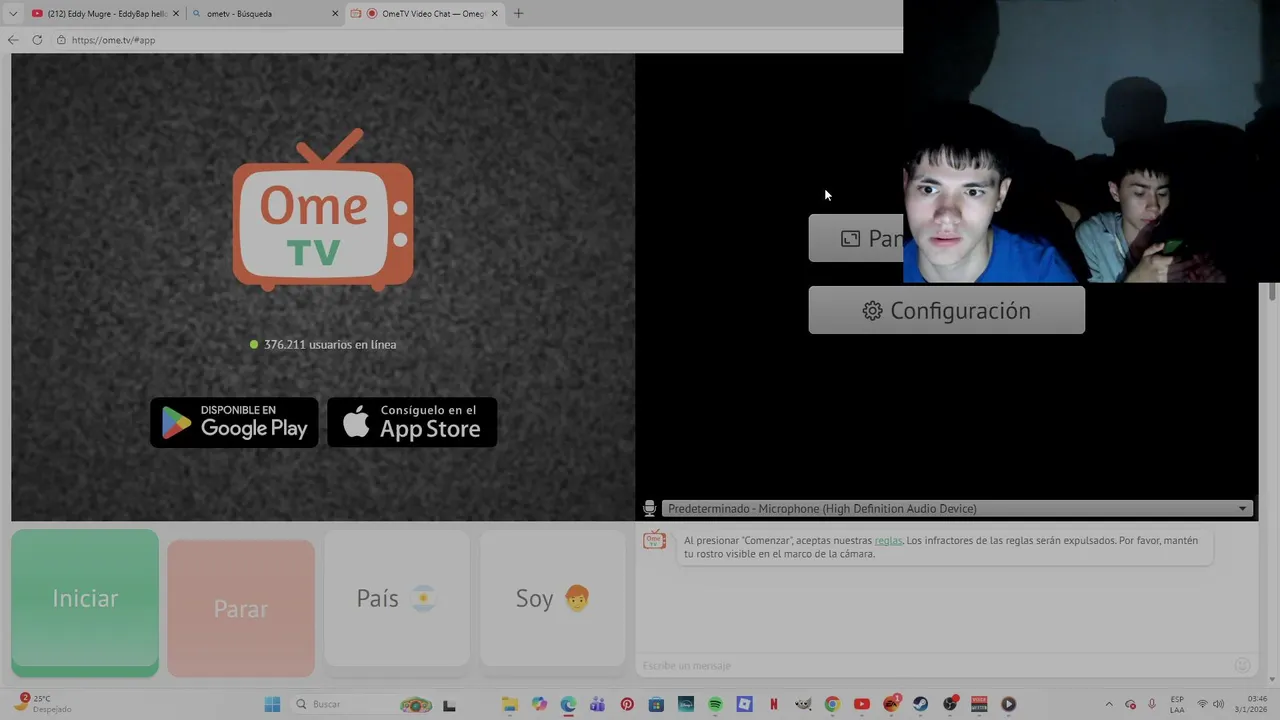Click the microphone icon beside device list
This screenshot has height=720, width=1280.
click(x=649, y=508)
